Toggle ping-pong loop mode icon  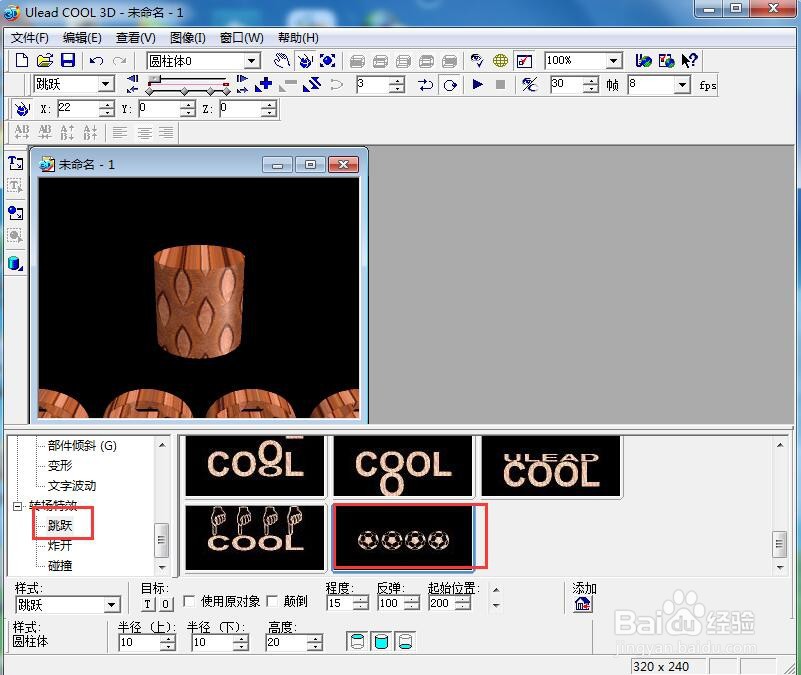[x=425, y=84]
